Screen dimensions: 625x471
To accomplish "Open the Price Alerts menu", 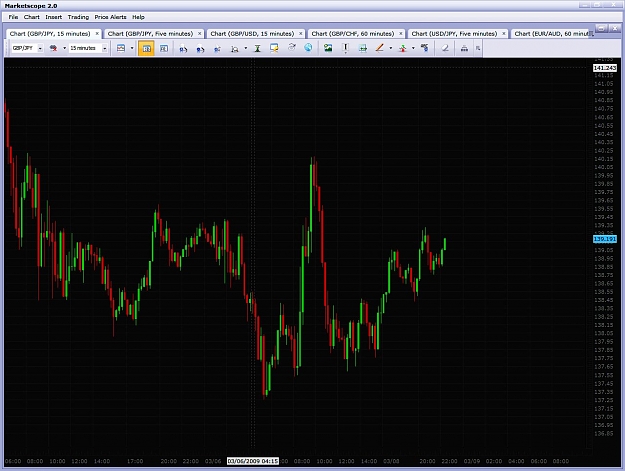I will pos(110,17).
